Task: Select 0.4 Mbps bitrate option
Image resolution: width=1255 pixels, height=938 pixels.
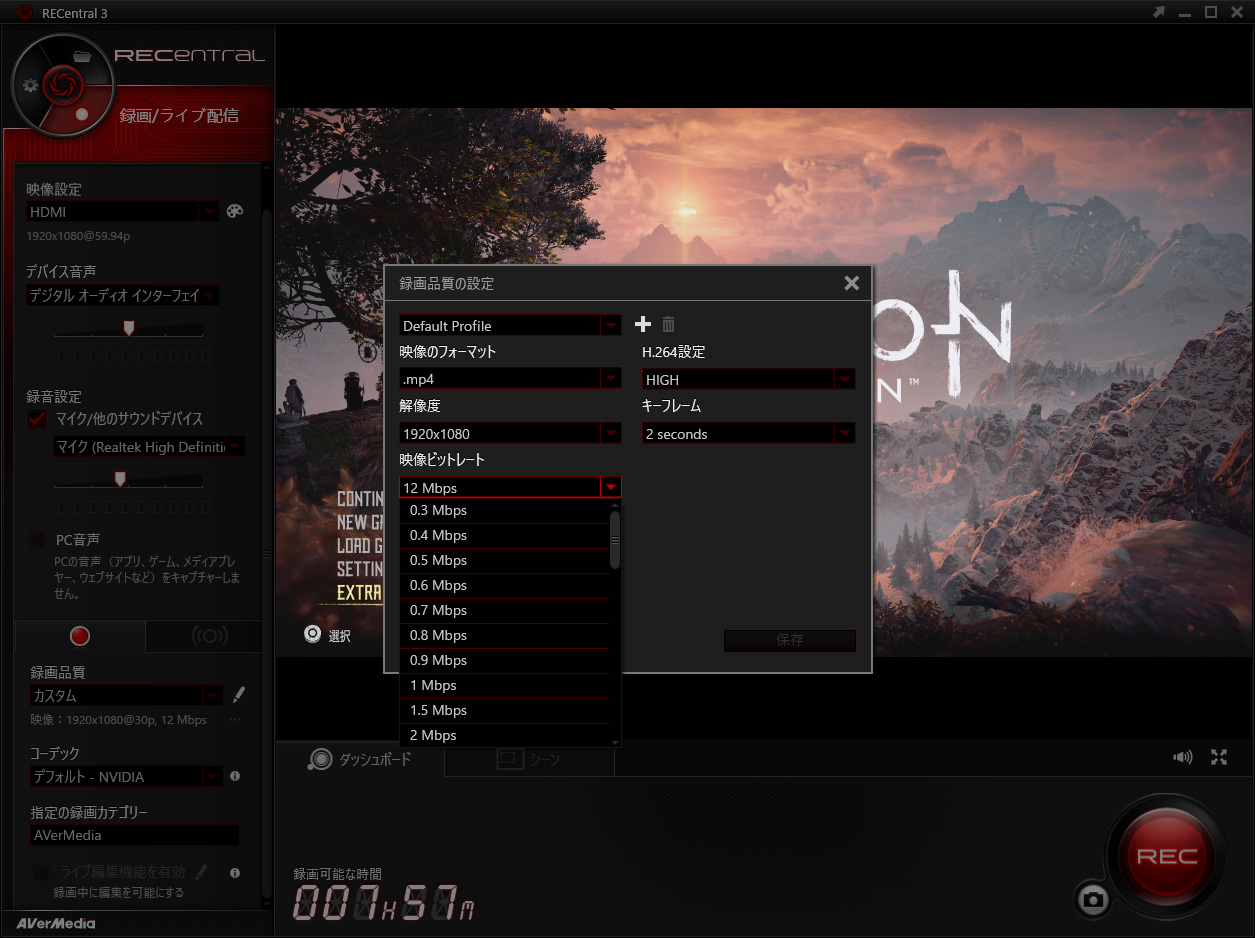Action: 504,535
